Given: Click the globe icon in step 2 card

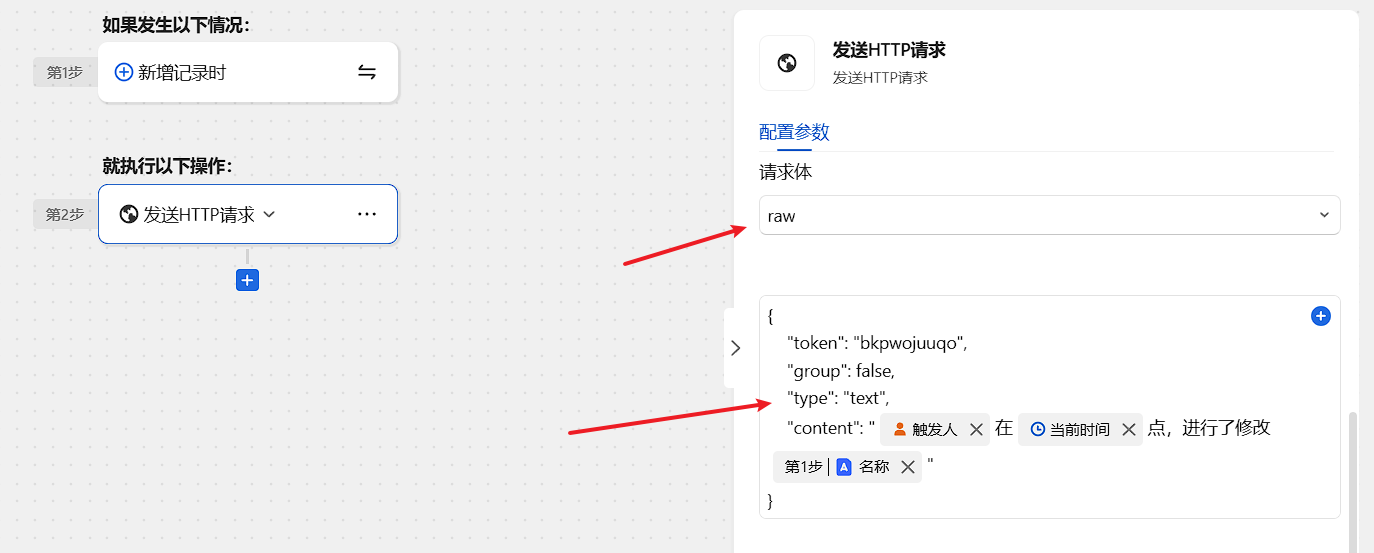Looking at the screenshot, I should coord(128,214).
